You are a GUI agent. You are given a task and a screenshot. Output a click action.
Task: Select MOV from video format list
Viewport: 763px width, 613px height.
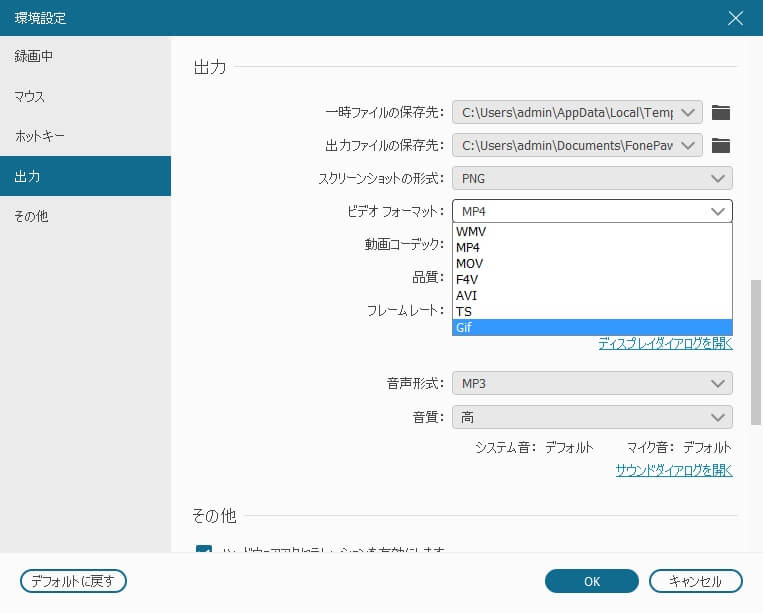tap(592, 264)
